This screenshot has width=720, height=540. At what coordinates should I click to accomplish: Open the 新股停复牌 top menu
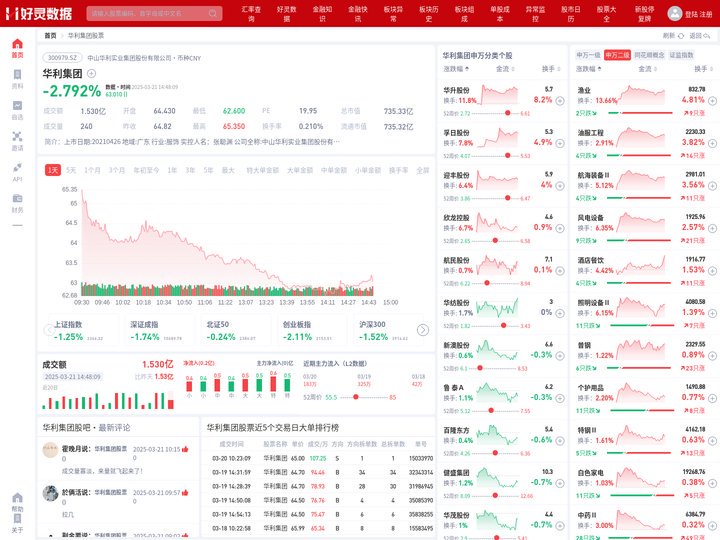(644, 14)
